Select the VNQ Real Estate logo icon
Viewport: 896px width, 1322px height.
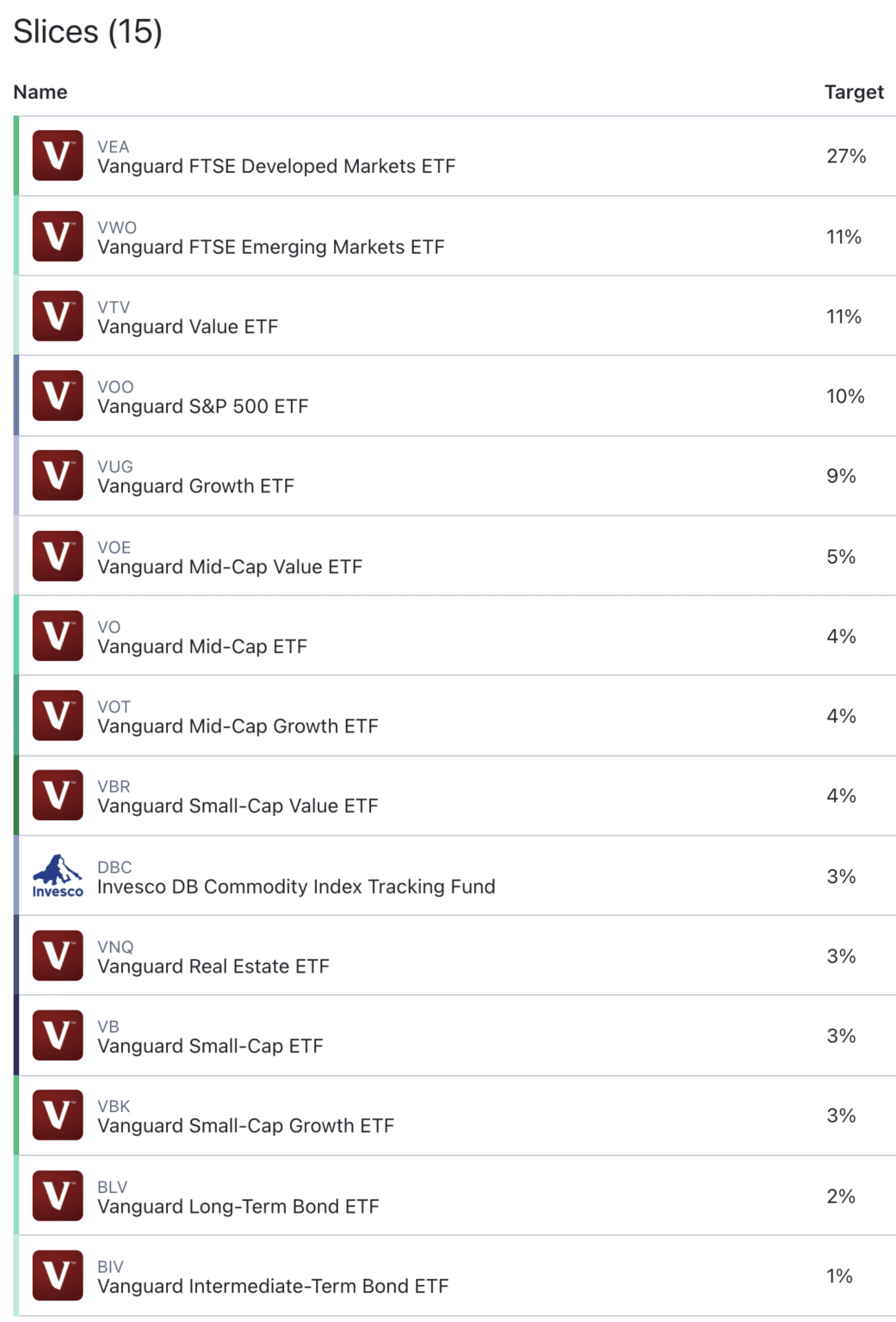click(57, 955)
